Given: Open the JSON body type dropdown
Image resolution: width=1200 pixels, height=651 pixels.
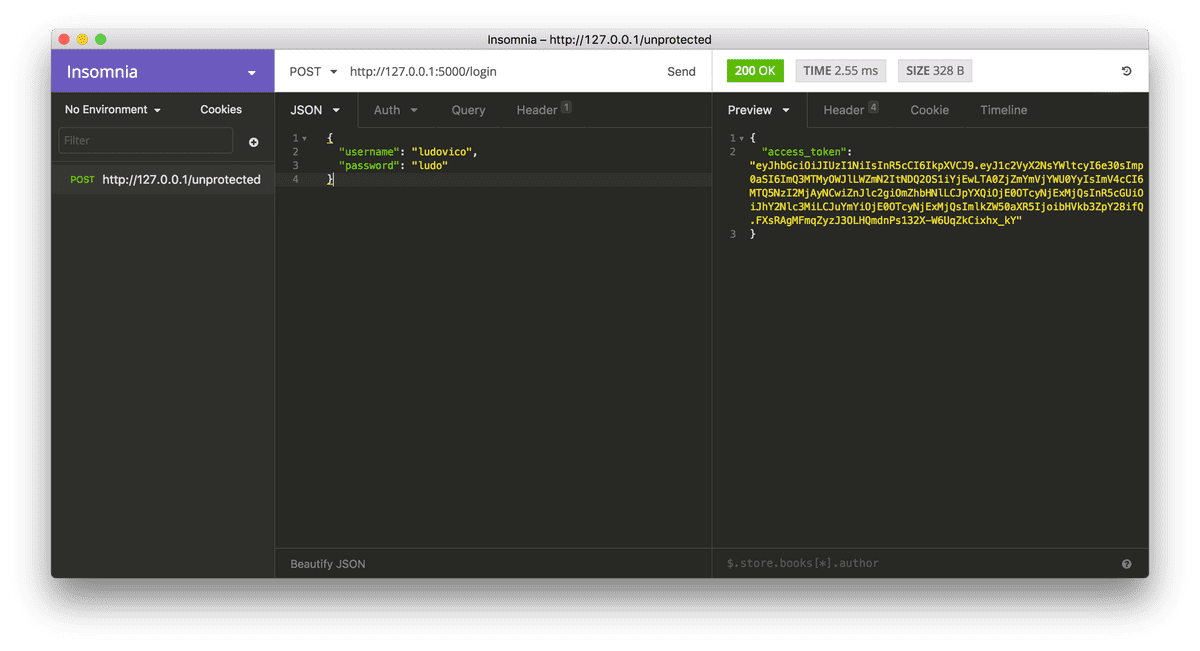Looking at the screenshot, I should [315, 110].
